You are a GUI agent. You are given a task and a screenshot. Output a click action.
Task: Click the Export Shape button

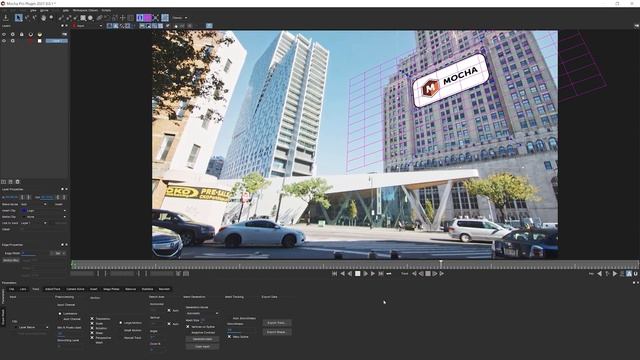pos(277,332)
